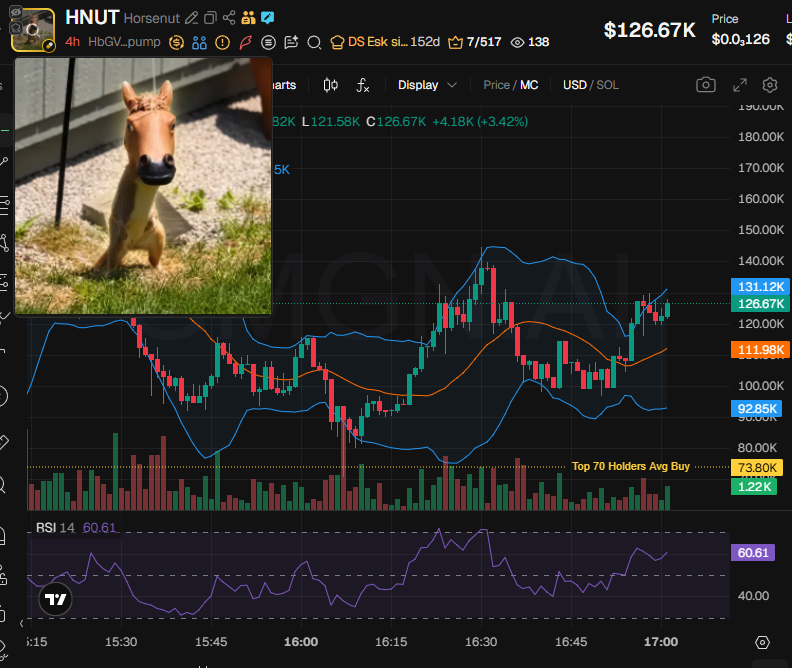
Task: Take chart snapshot with camera icon
Action: (706, 85)
